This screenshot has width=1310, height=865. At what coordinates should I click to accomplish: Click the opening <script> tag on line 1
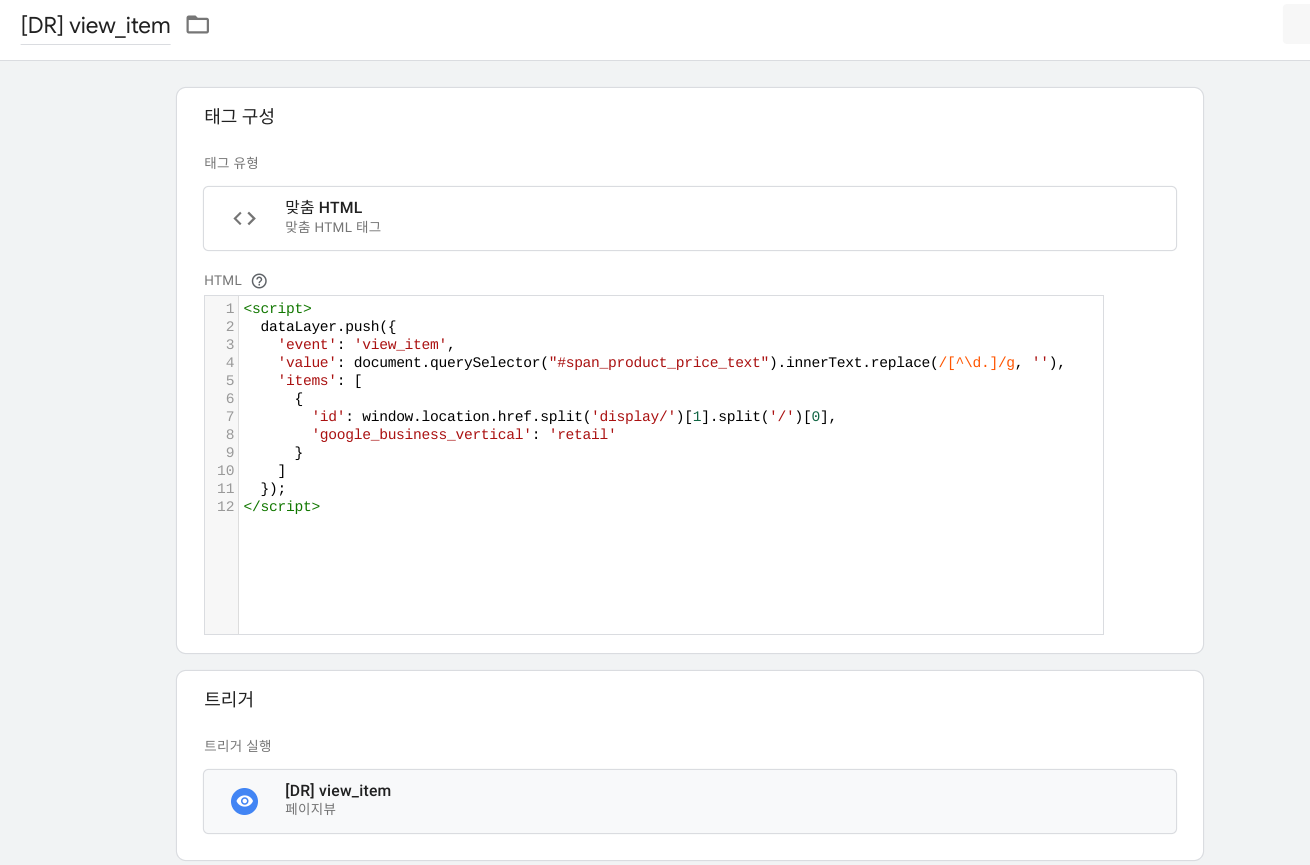pos(278,309)
